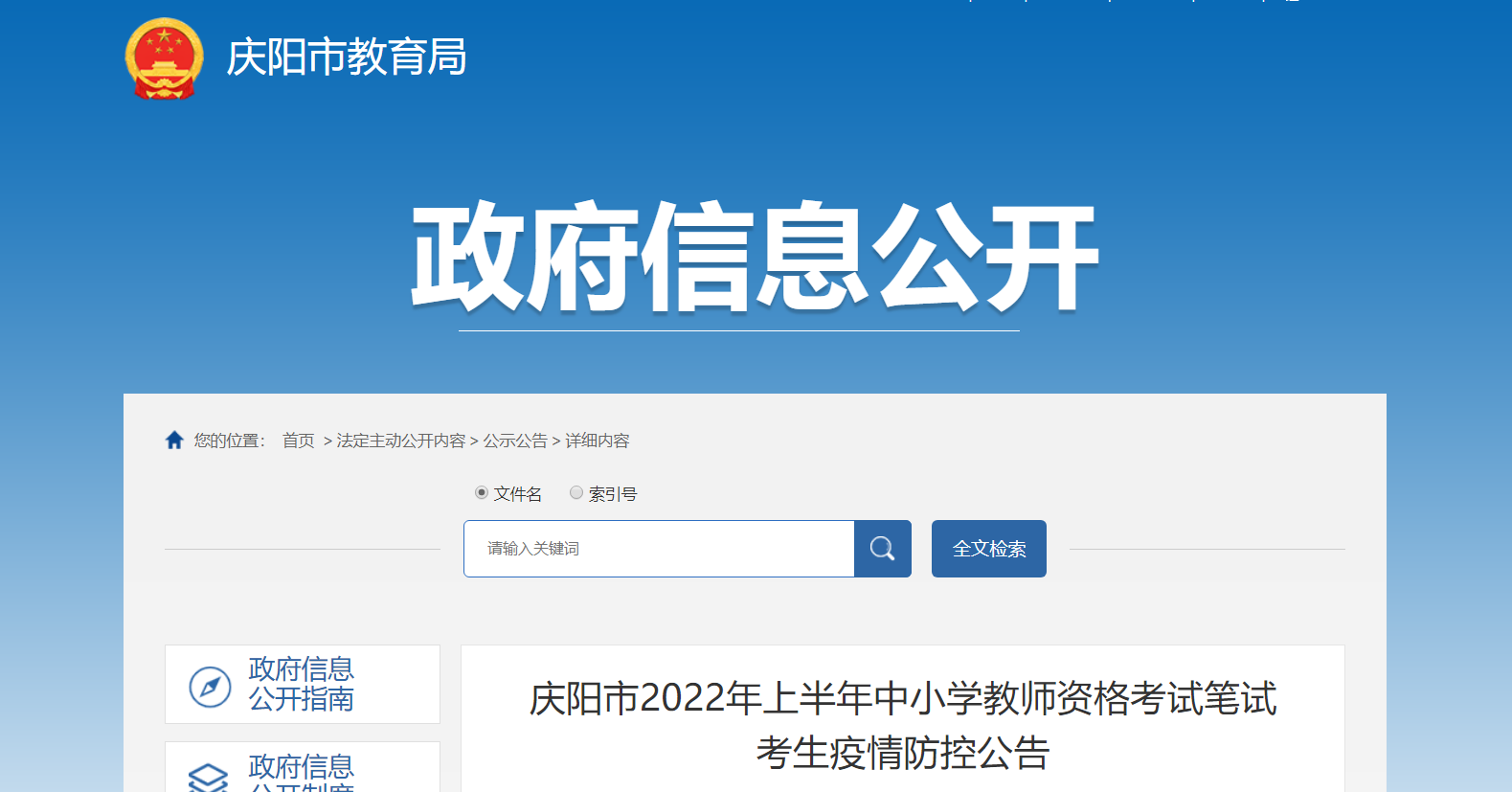
Task: Click the magnifier search icon
Action: point(882,549)
